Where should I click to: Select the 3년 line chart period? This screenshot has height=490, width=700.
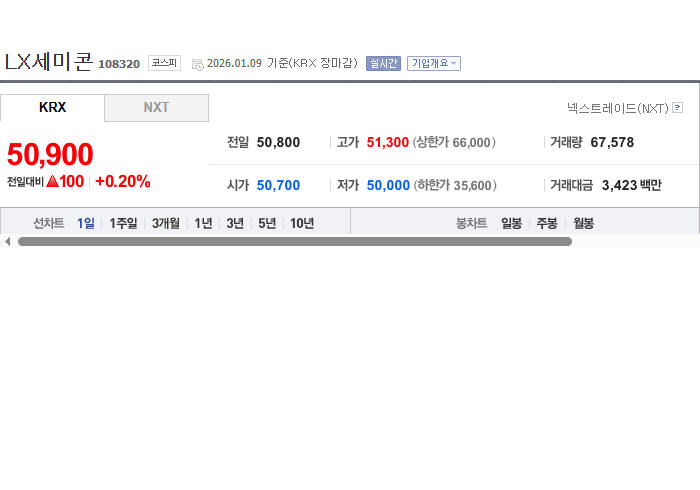tap(235, 223)
